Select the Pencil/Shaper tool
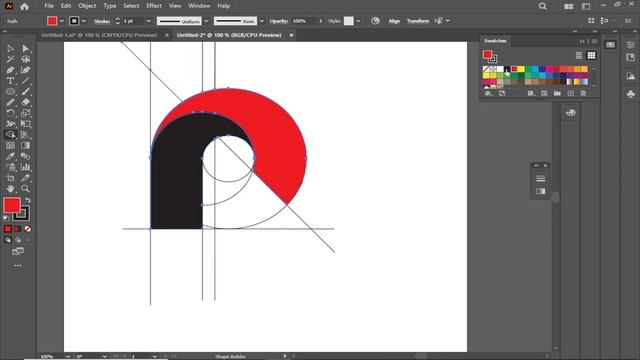Viewport: 640px width, 360px height. (x=10, y=102)
